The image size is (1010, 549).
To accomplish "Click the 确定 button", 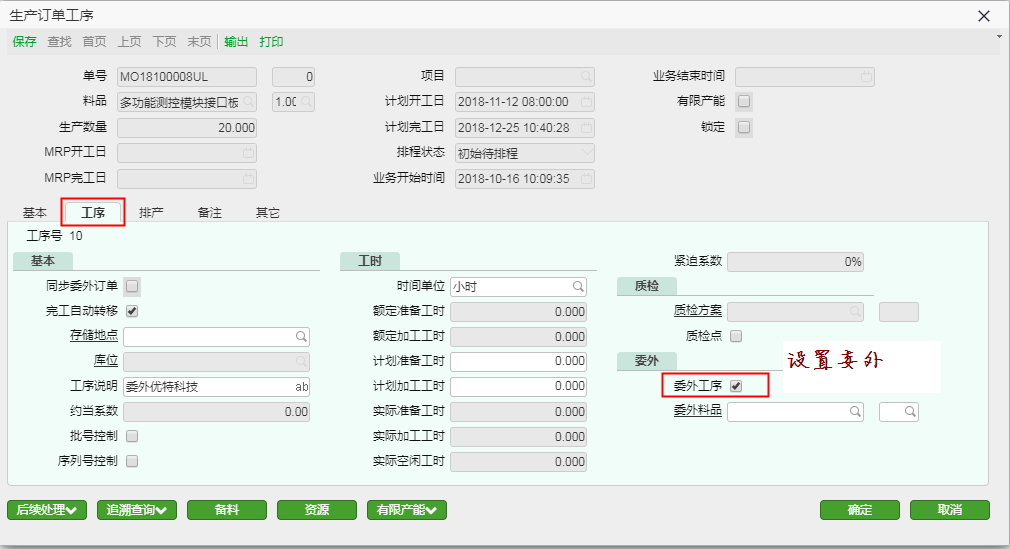I will pyautogui.click(x=859, y=510).
